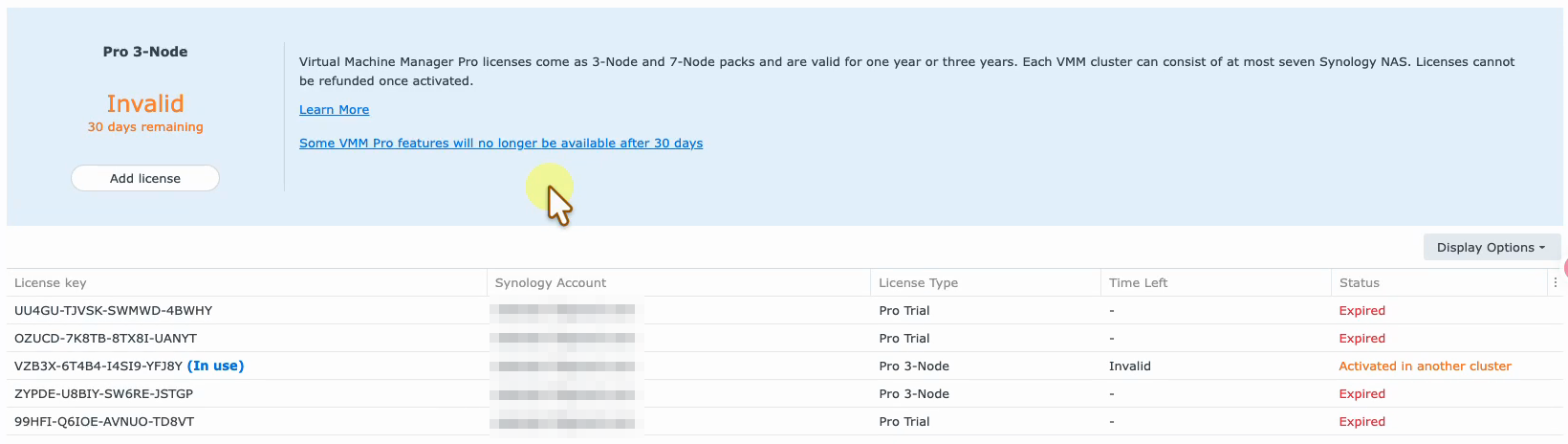Viewport: 1568px width, 444px height.
Task: Select license key ZYPDE-U8BIY-SW6RE-JSTGP
Action: [x=103, y=394]
